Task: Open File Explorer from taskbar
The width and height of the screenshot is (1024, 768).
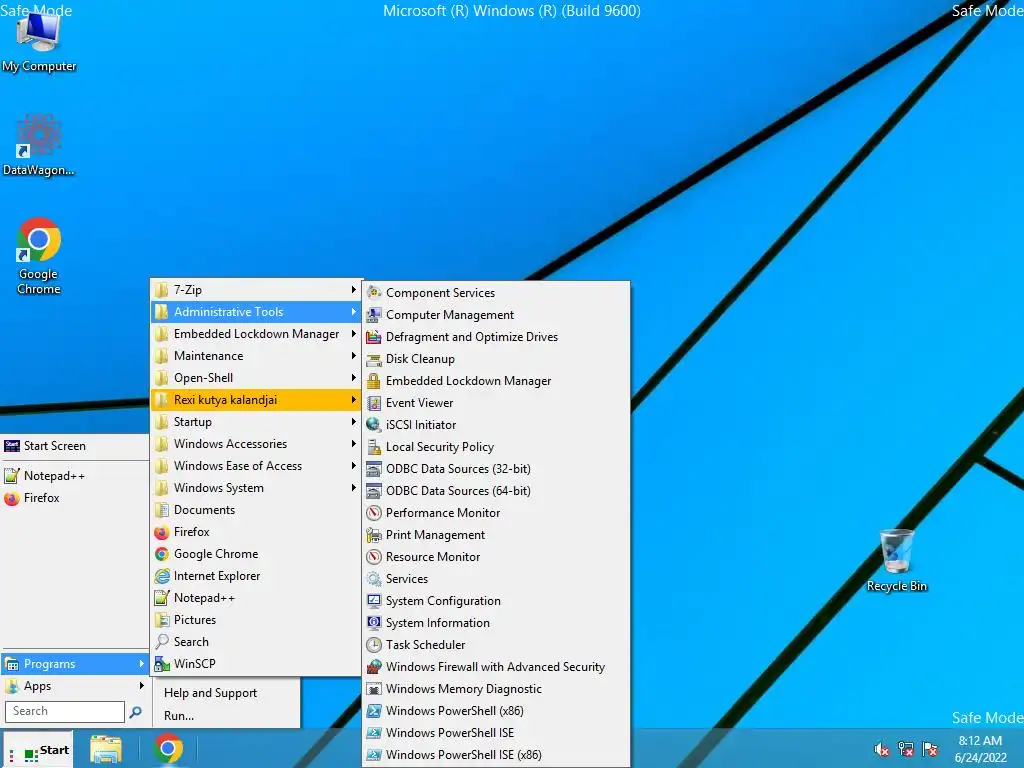Action: [106, 749]
